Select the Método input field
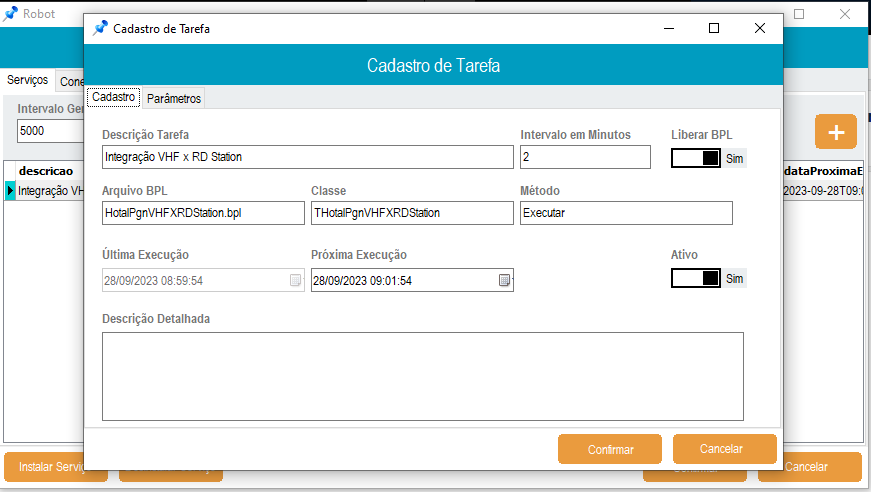 (626, 213)
